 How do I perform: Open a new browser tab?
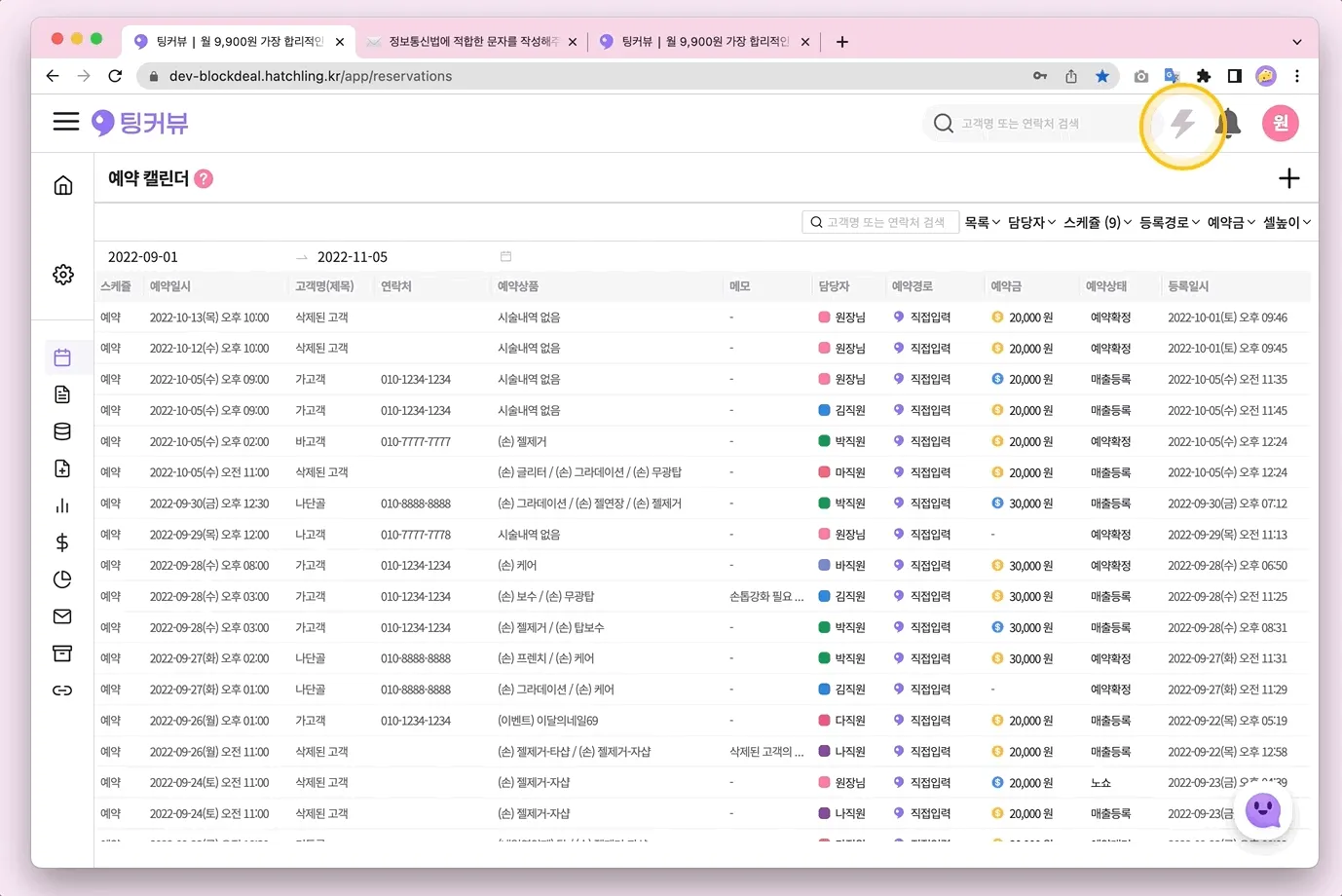(842, 42)
